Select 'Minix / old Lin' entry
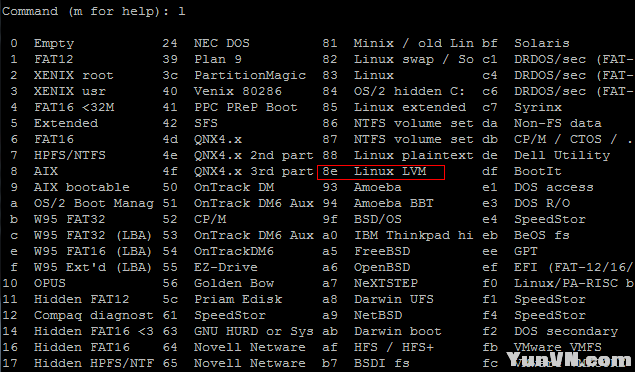The height and width of the screenshot is (372, 635). click(x=413, y=43)
